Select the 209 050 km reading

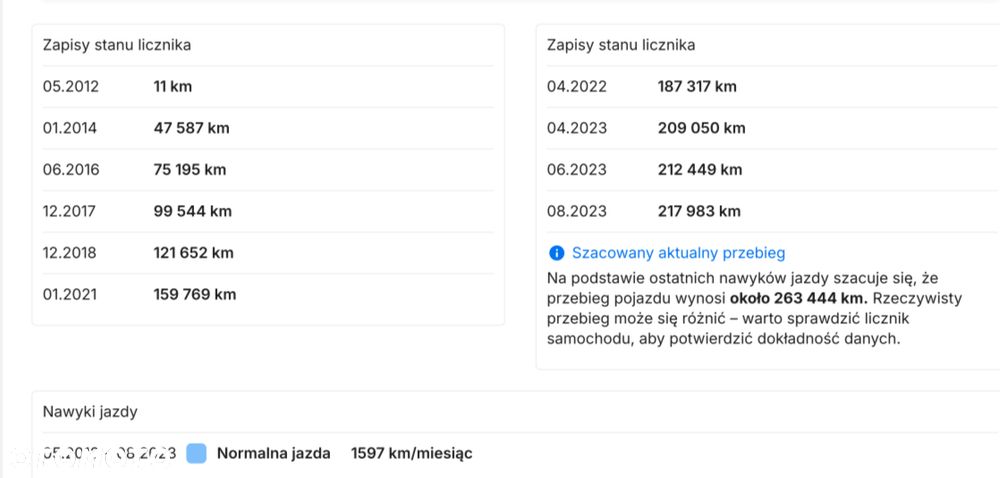[x=701, y=128]
